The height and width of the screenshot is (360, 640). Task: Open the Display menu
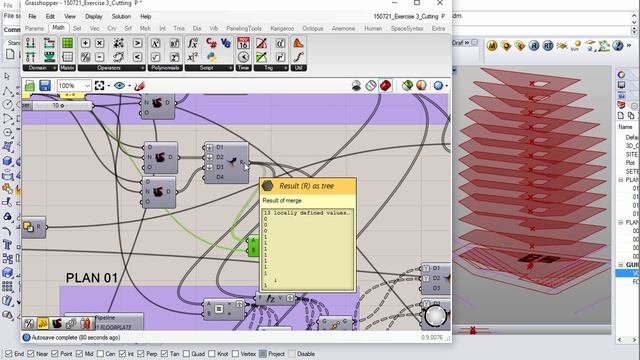pos(93,16)
